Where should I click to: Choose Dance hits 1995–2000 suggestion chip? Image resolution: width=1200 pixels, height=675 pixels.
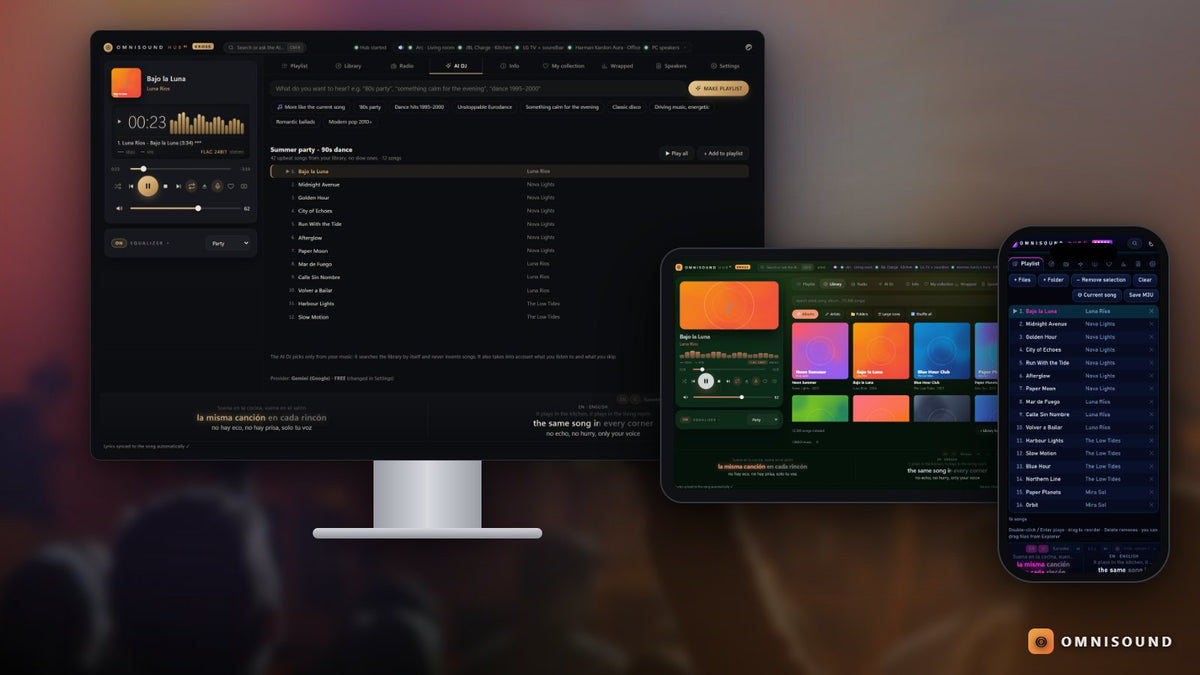pos(419,107)
